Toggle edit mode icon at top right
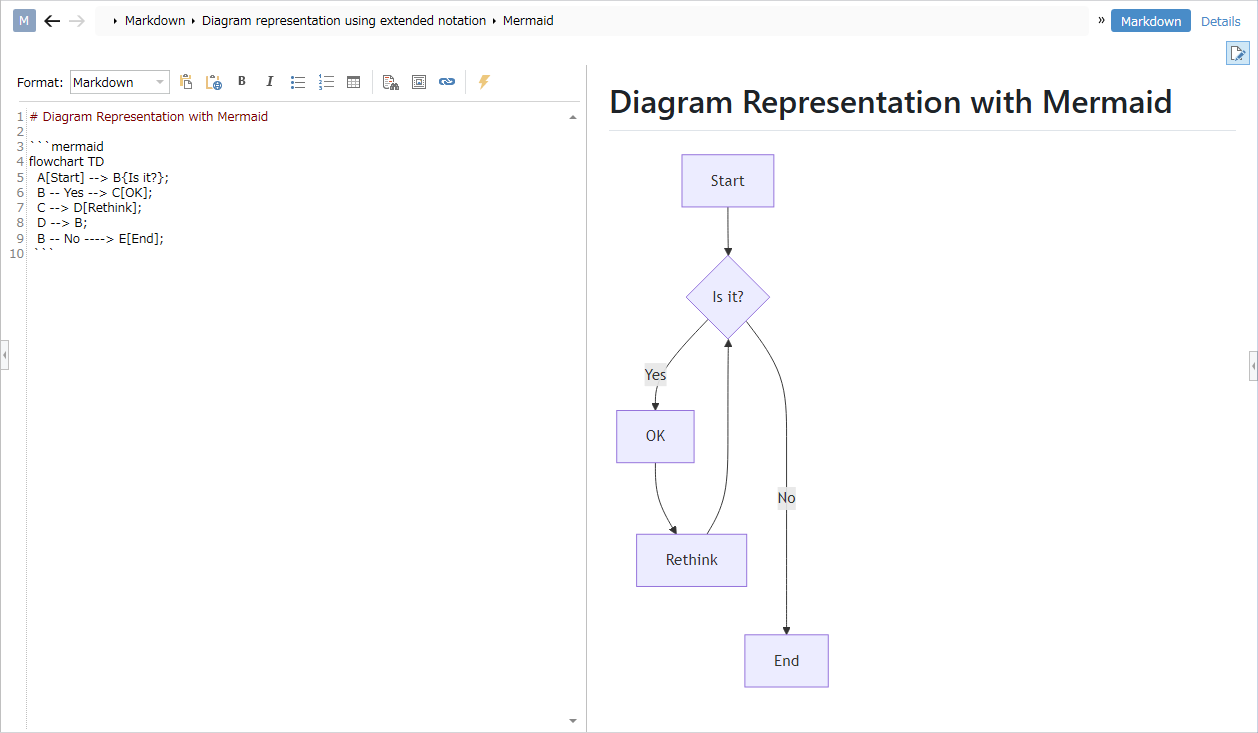 pyautogui.click(x=1238, y=54)
